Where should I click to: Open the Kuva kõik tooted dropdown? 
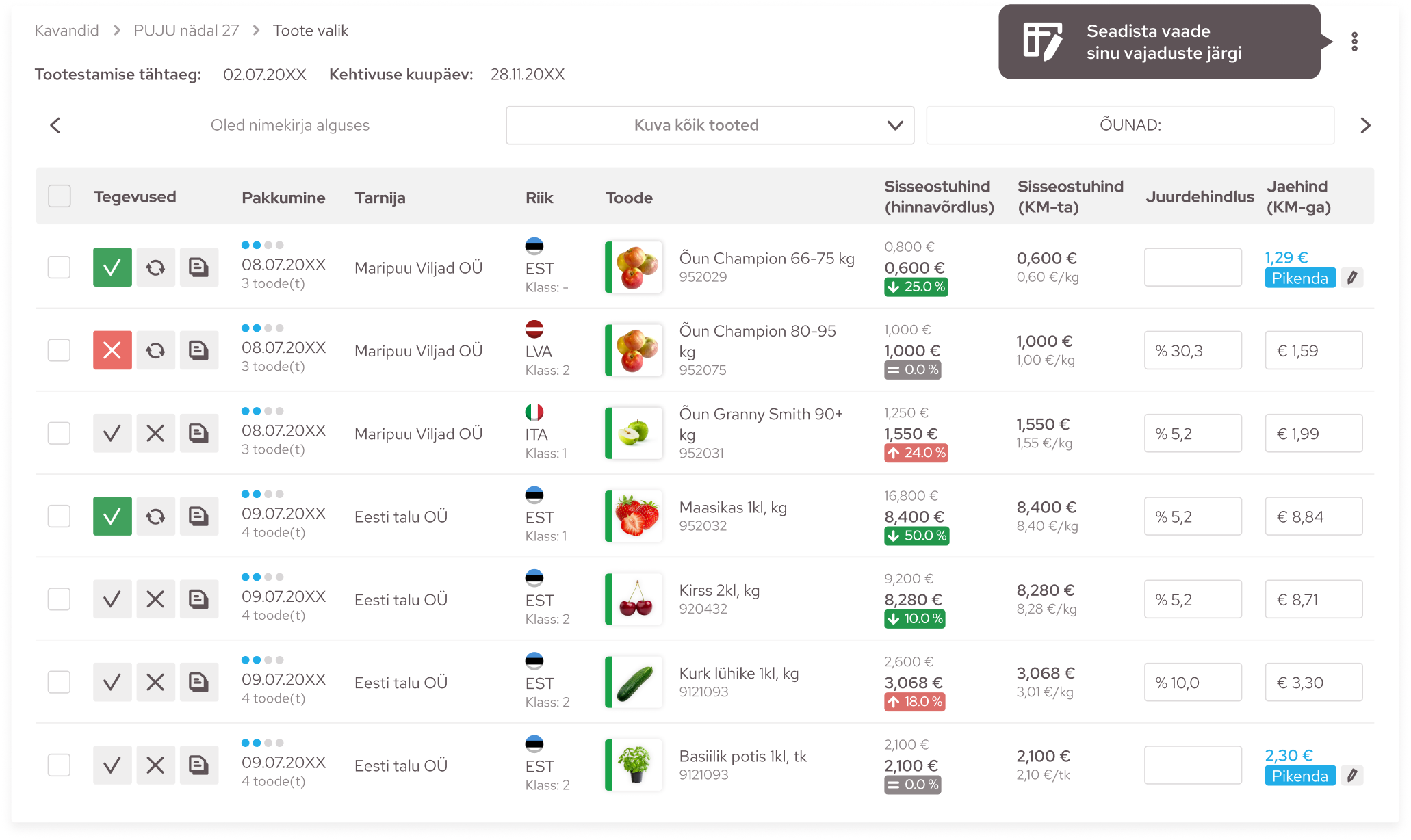click(x=710, y=125)
